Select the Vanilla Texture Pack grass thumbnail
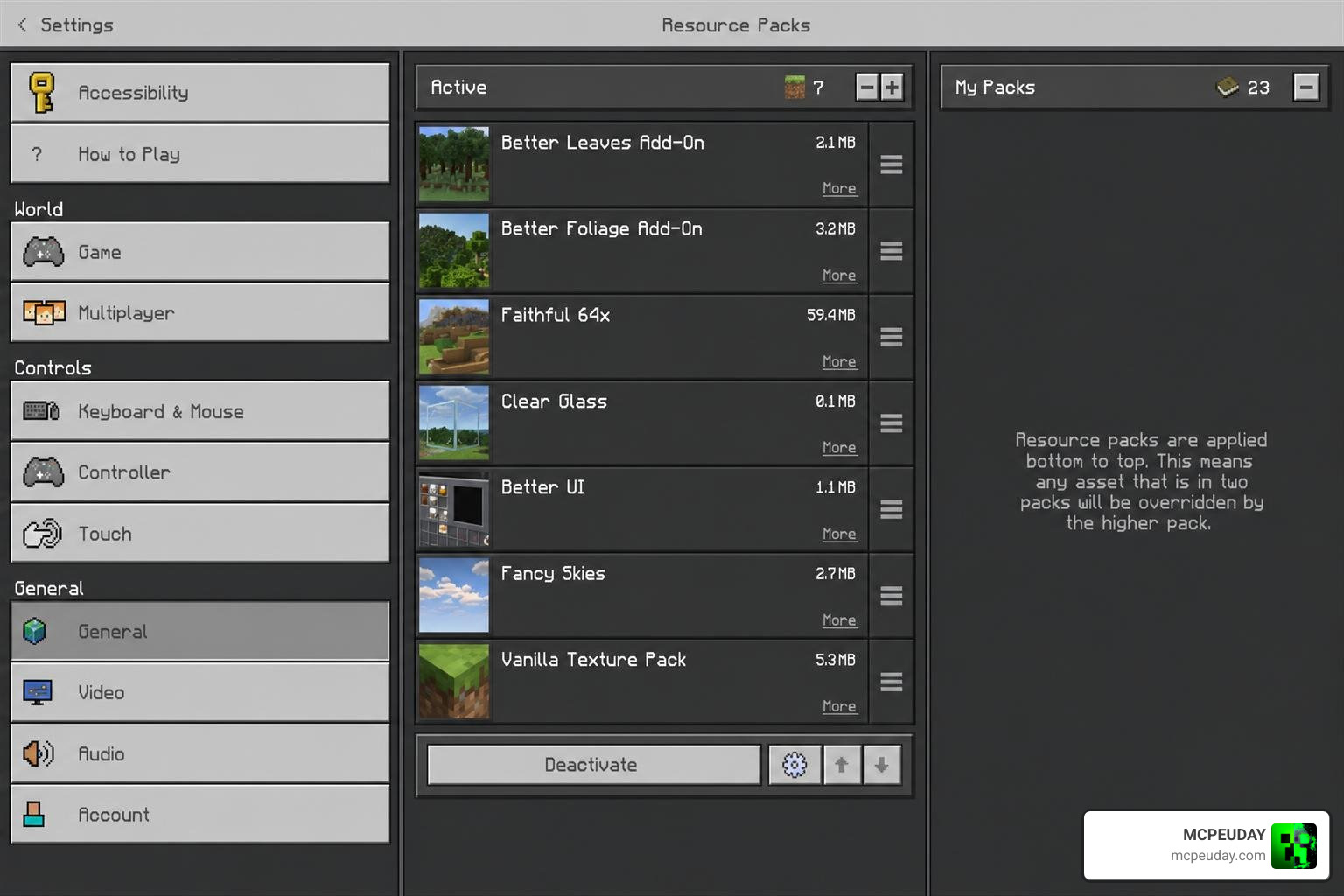1344x896 pixels. [x=454, y=682]
